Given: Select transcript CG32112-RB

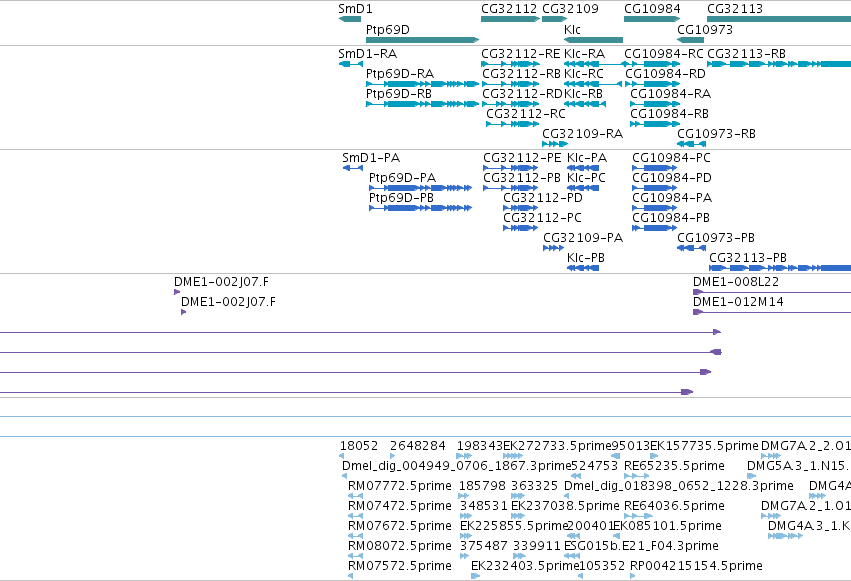Looking at the screenshot, I should point(521,73).
